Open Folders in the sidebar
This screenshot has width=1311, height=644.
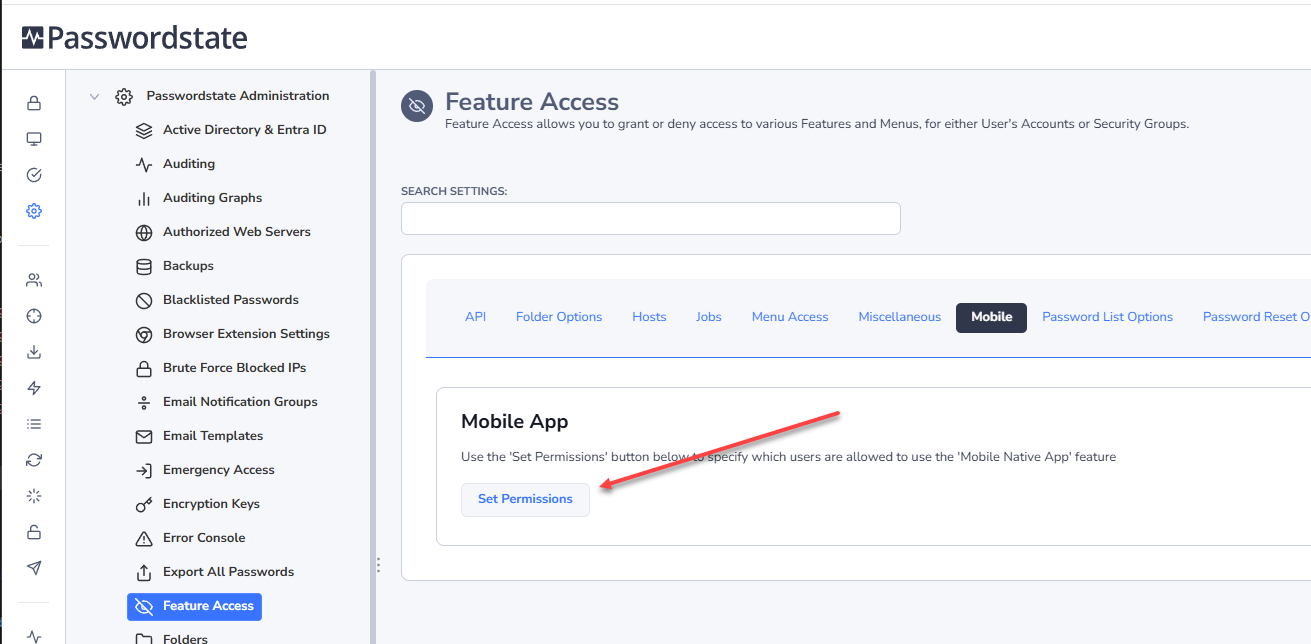tap(185, 638)
